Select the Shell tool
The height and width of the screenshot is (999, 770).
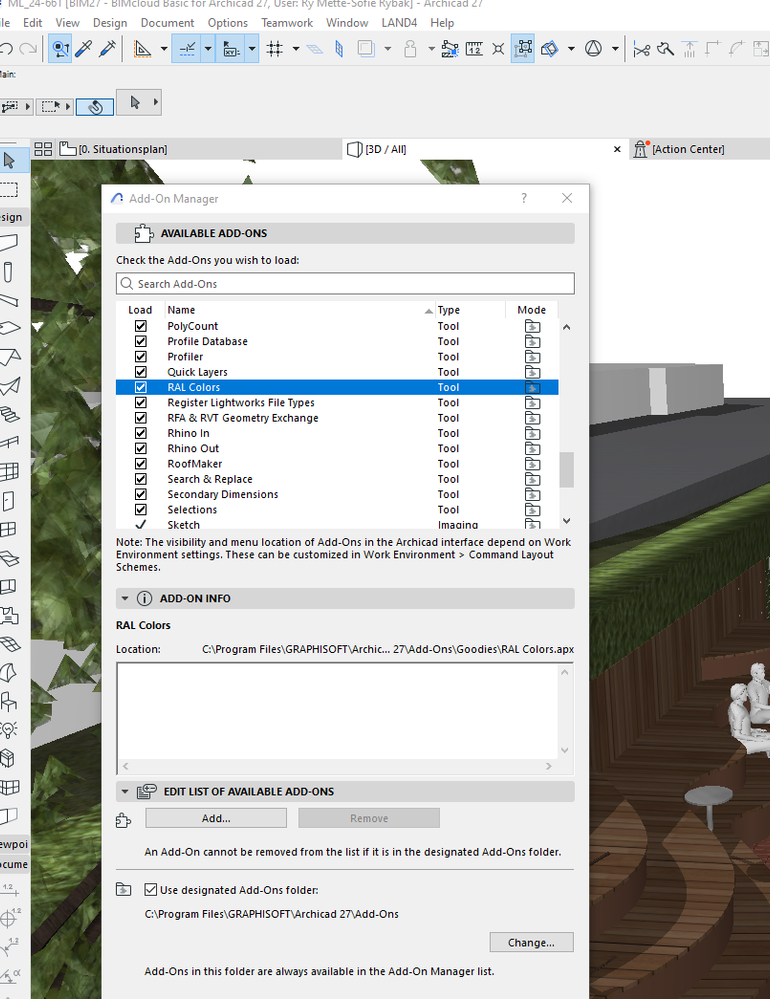pyautogui.click(x=9, y=386)
